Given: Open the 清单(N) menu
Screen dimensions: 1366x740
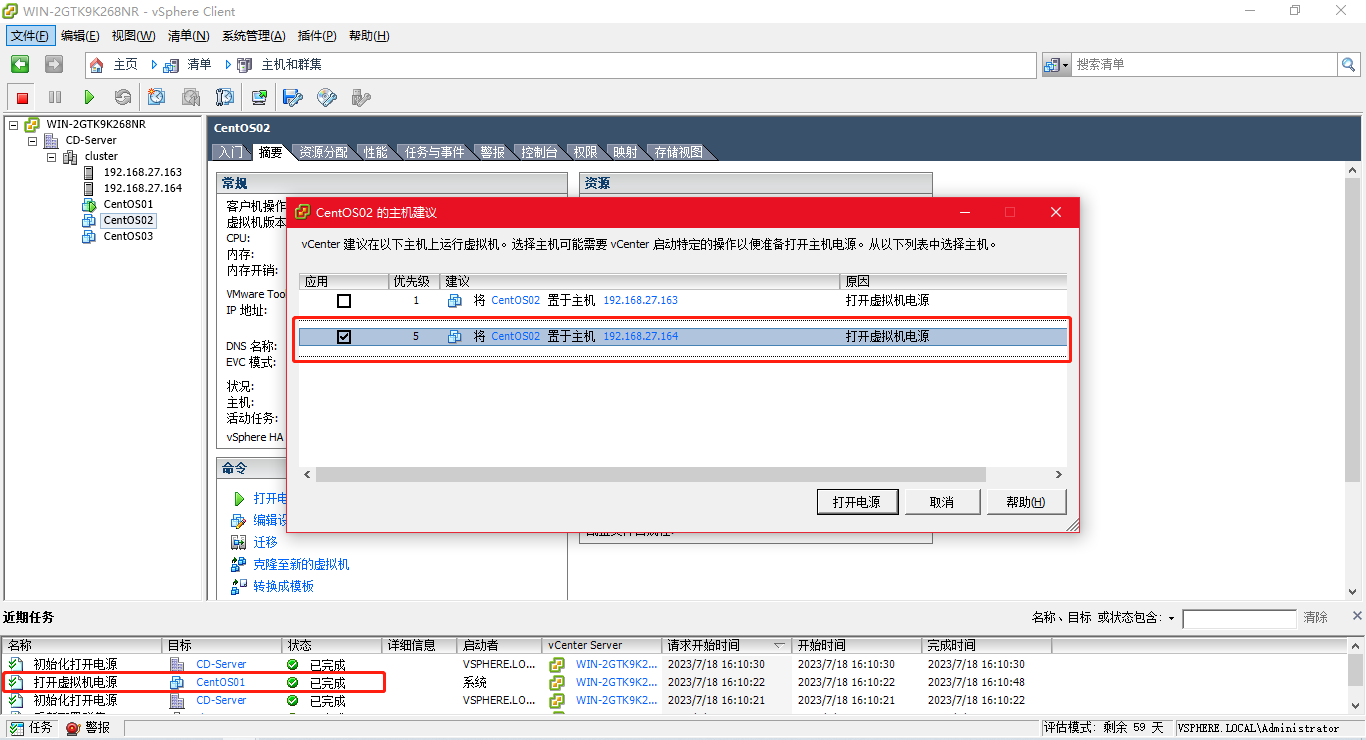Looking at the screenshot, I should click(188, 36).
